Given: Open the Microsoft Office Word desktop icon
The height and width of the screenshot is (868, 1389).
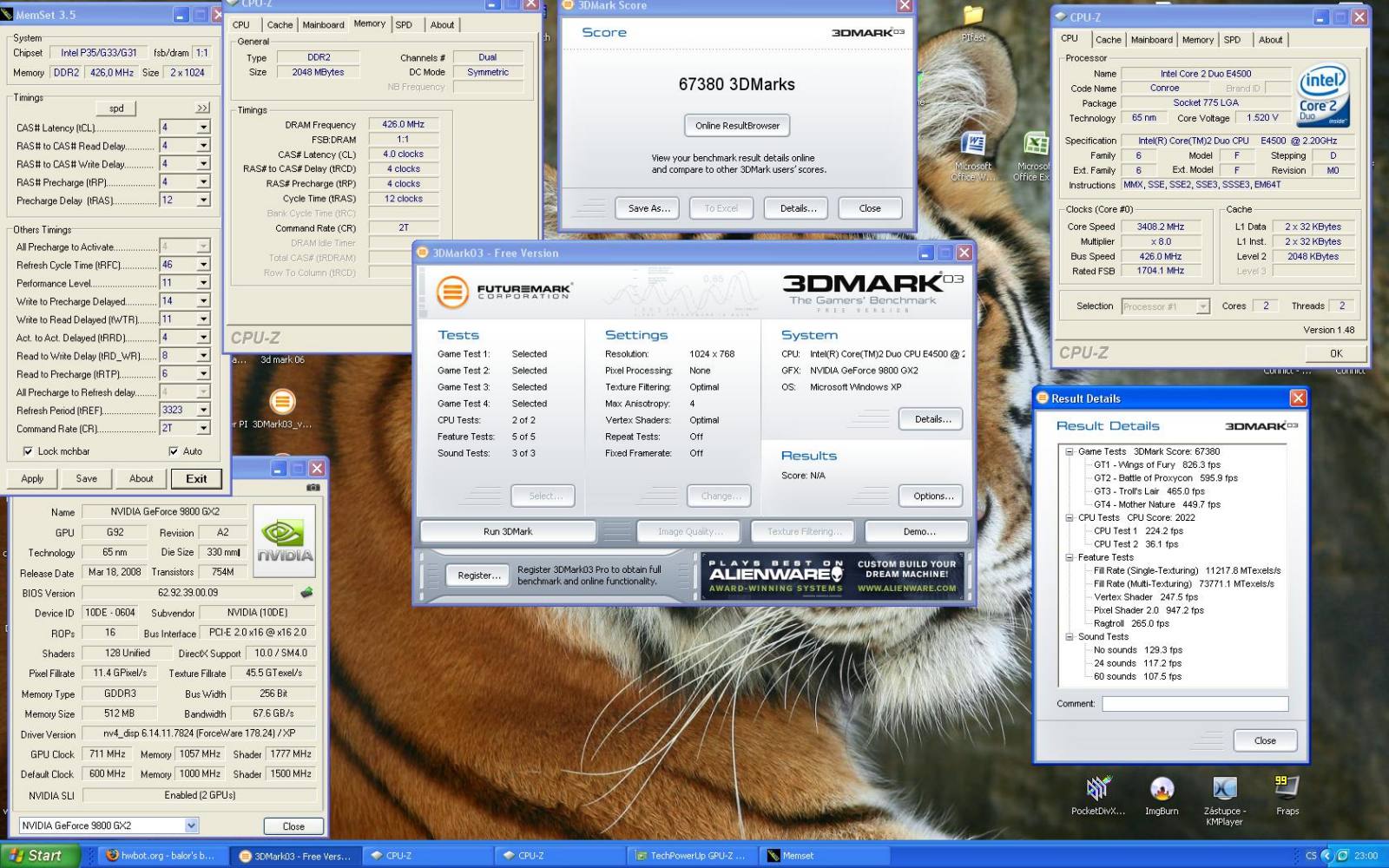Looking at the screenshot, I should (x=973, y=156).
